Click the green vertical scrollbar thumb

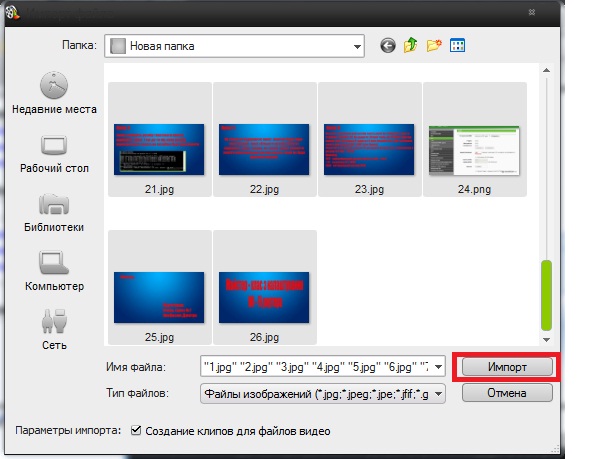click(546, 295)
